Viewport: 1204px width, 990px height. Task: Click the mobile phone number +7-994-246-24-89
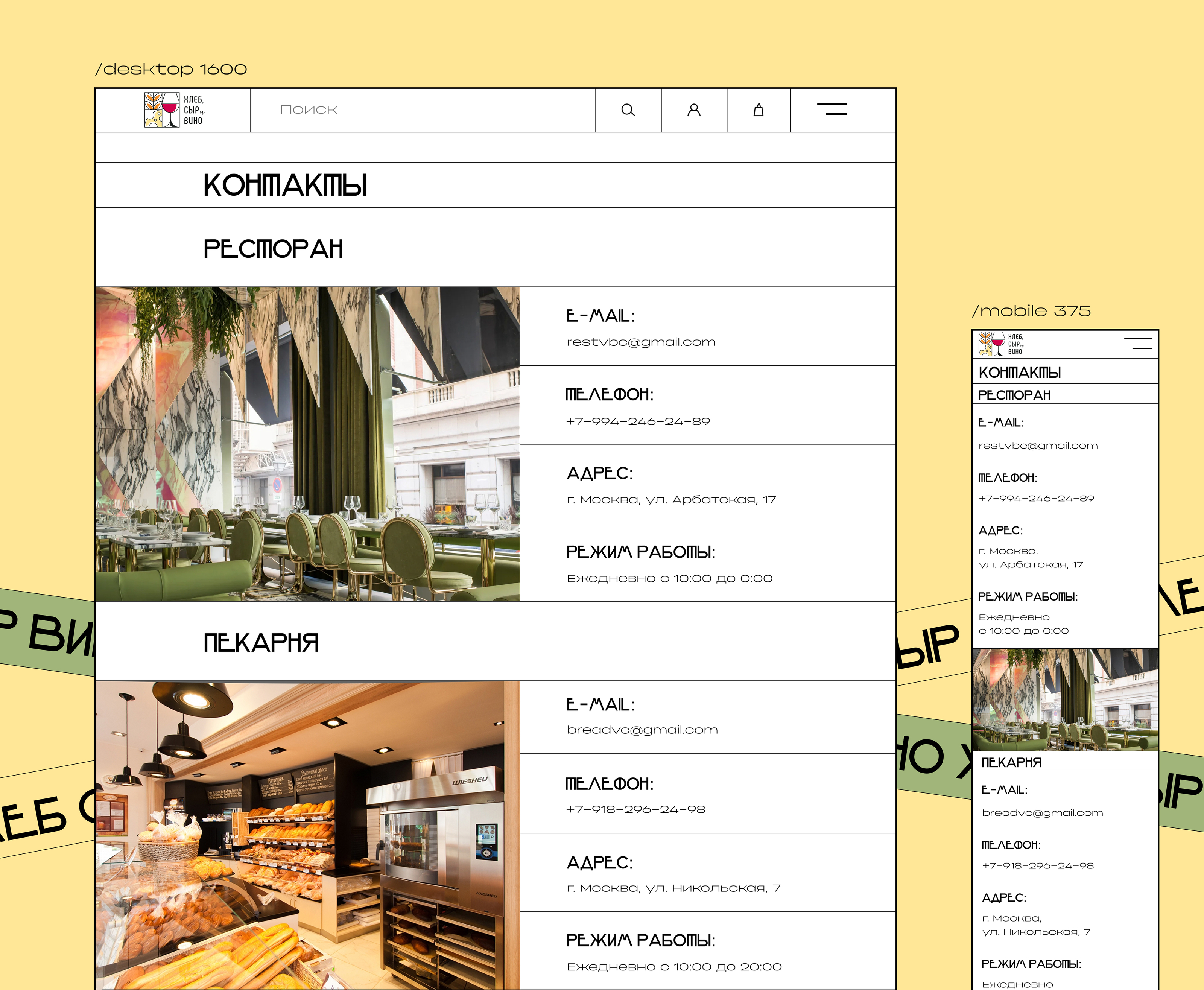coord(1036,499)
